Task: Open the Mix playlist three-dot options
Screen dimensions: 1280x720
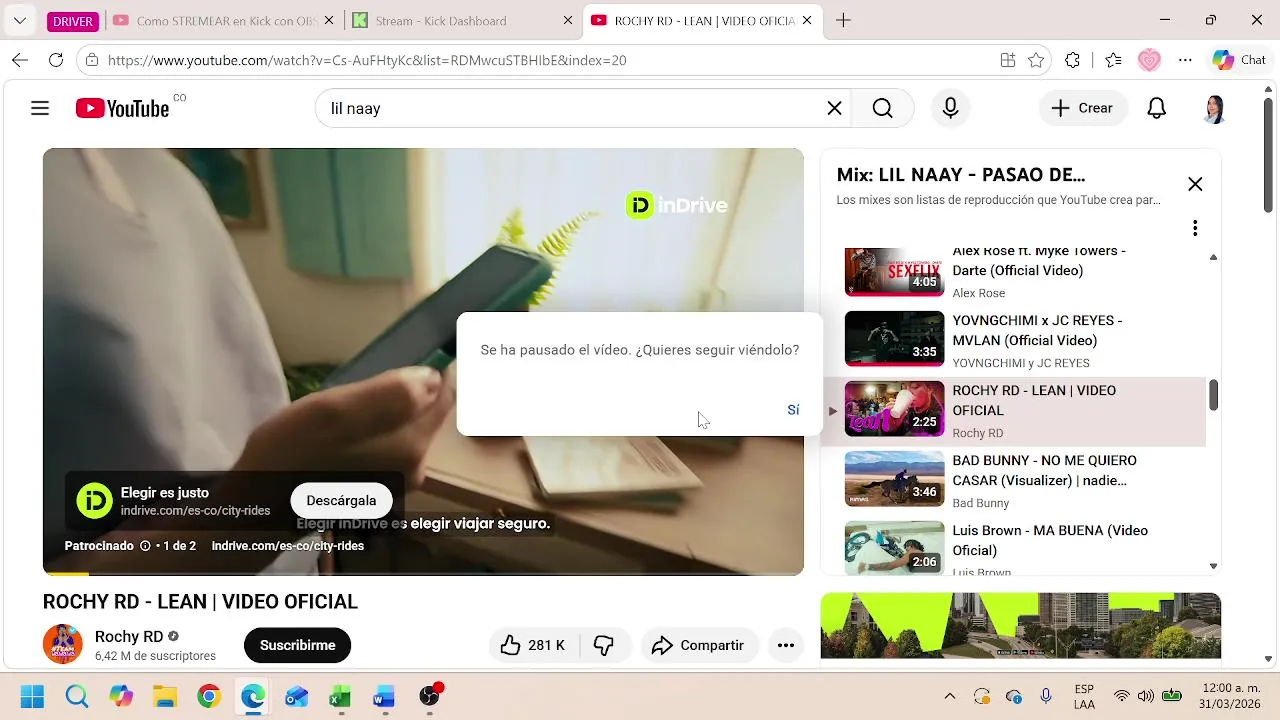Action: point(1195,229)
